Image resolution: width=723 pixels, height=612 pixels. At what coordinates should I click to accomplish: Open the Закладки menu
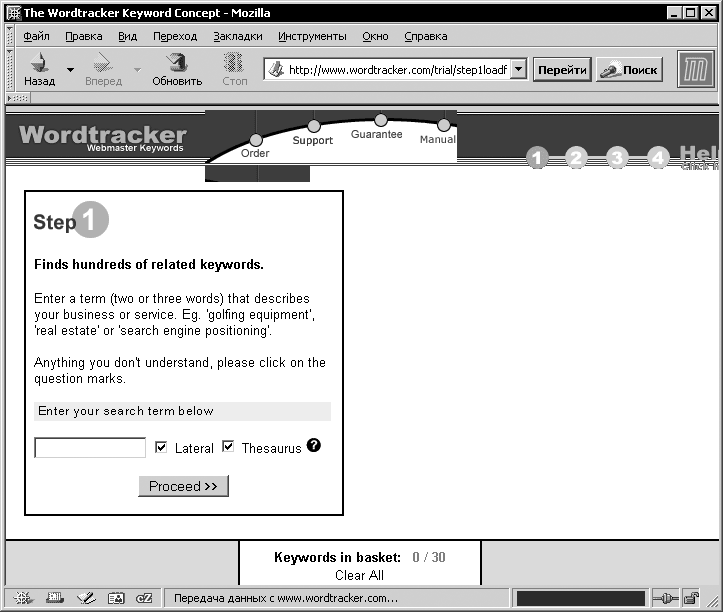(237, 36)
